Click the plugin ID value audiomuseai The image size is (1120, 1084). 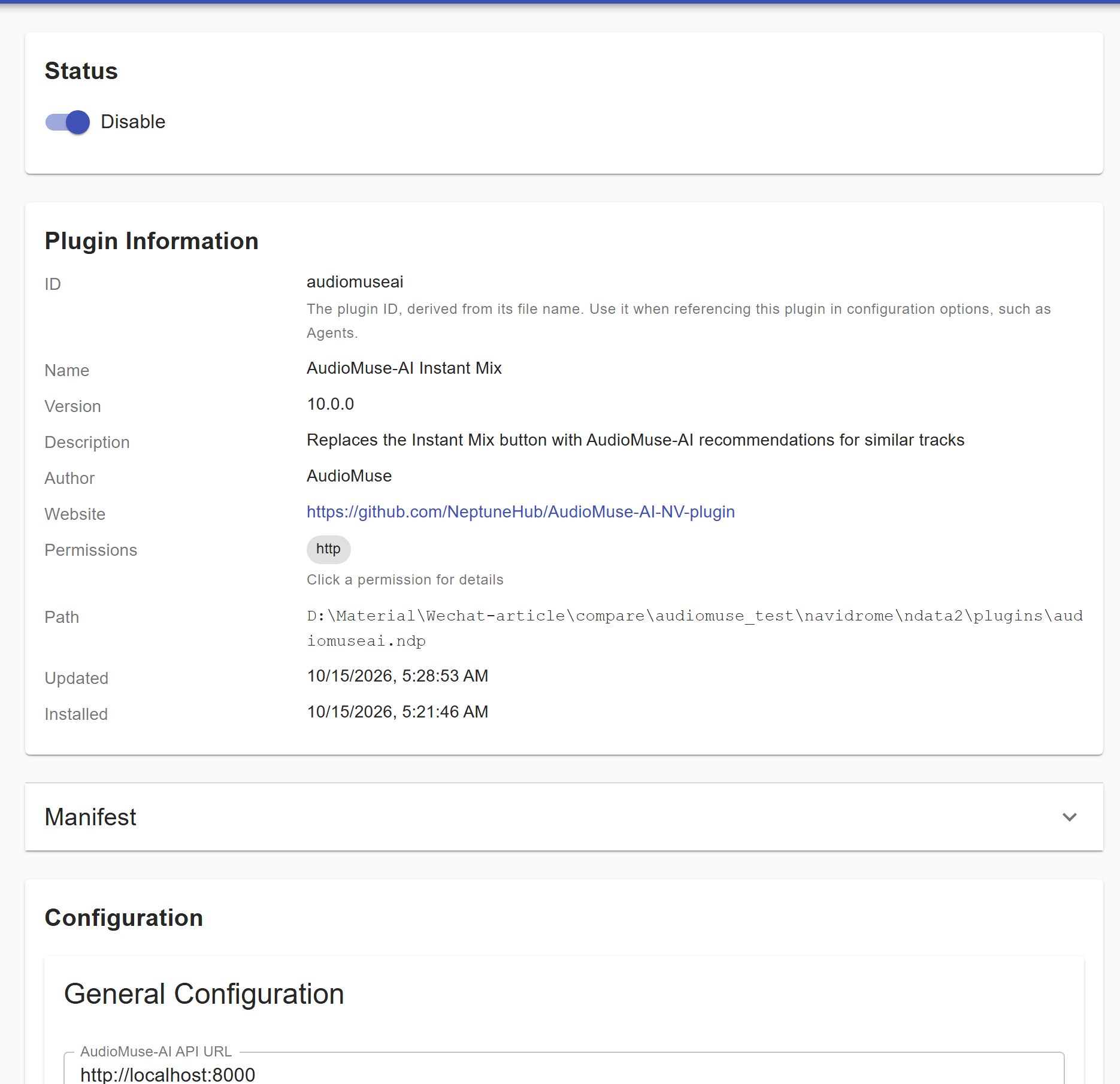coord(355,282)
